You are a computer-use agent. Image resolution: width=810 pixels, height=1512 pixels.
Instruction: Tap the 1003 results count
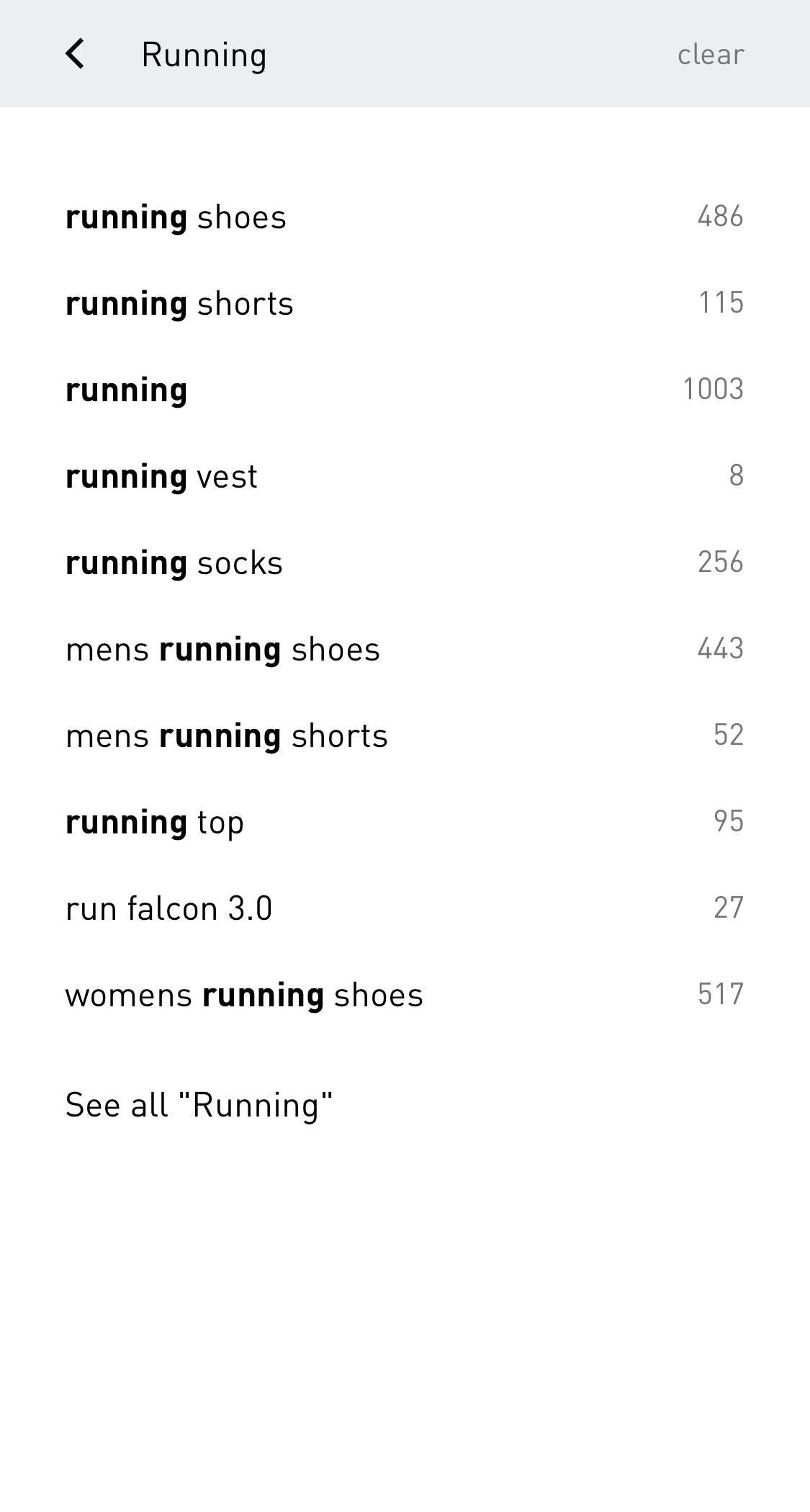click(x=713, y=389)
